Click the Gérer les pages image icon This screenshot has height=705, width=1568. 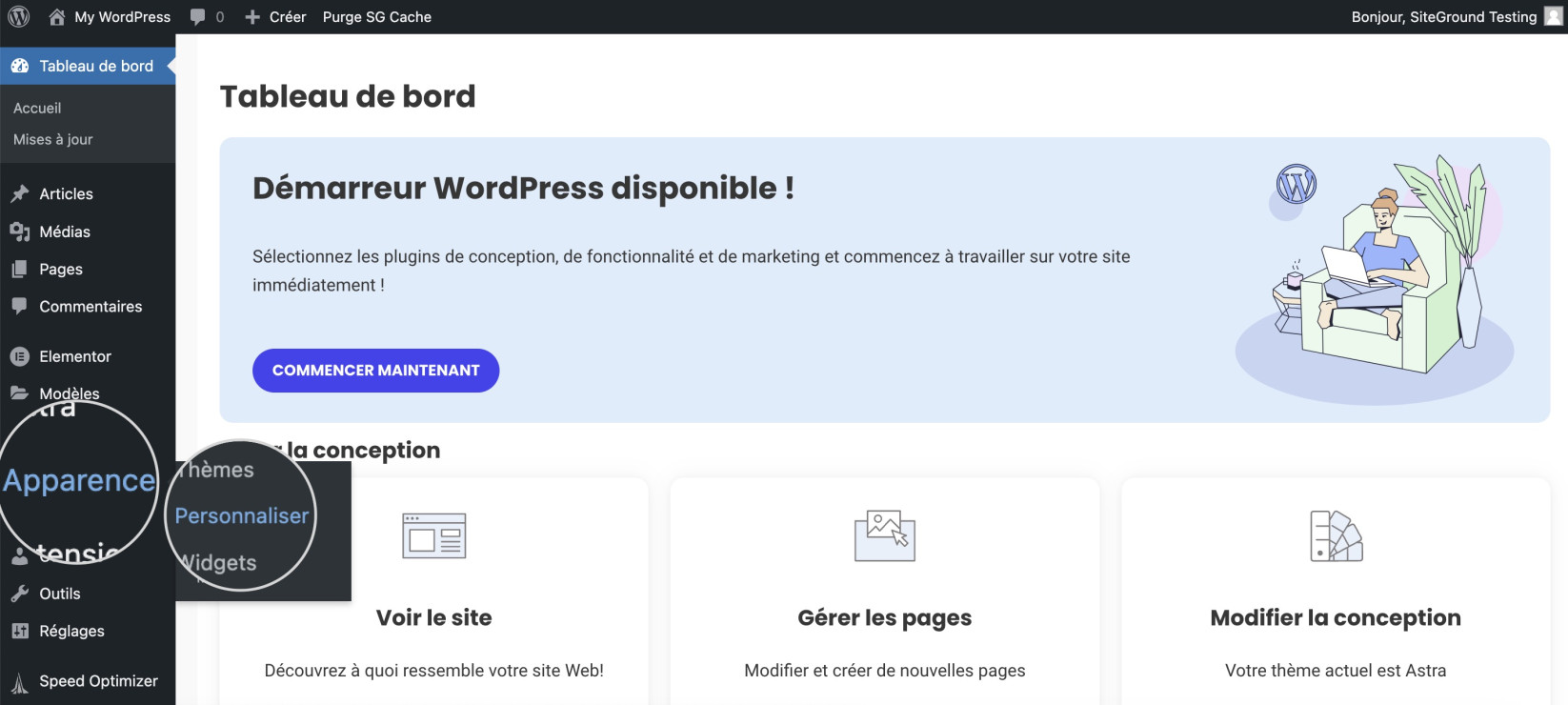[x=885, y=536]
